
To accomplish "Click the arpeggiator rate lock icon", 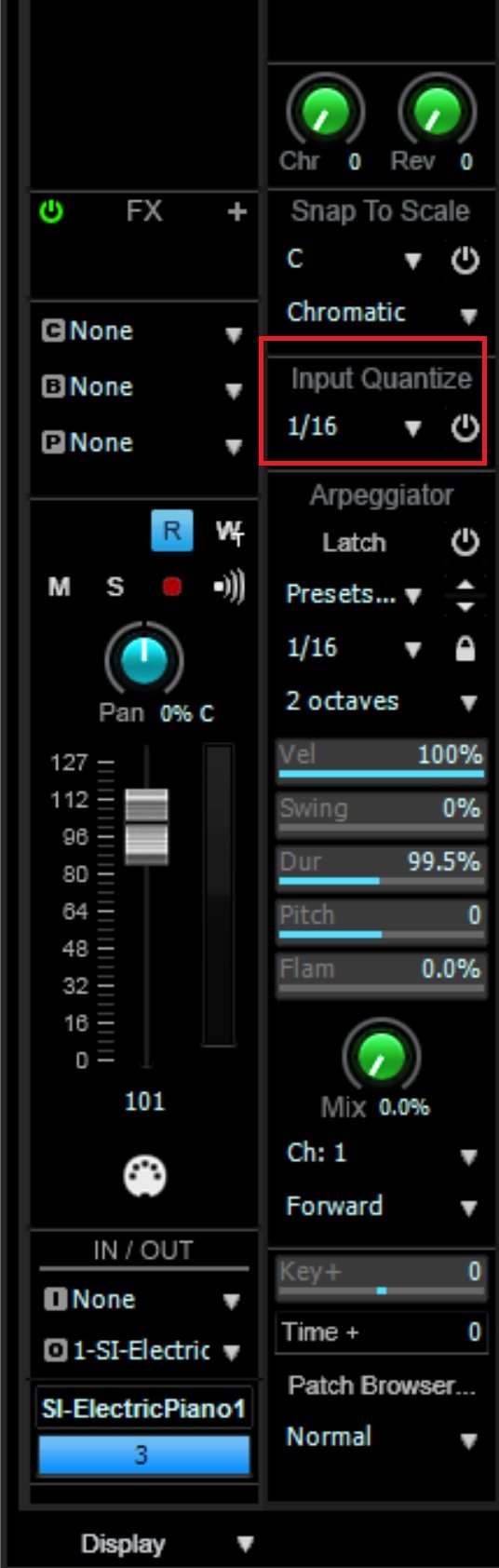I will pos(465,649).
